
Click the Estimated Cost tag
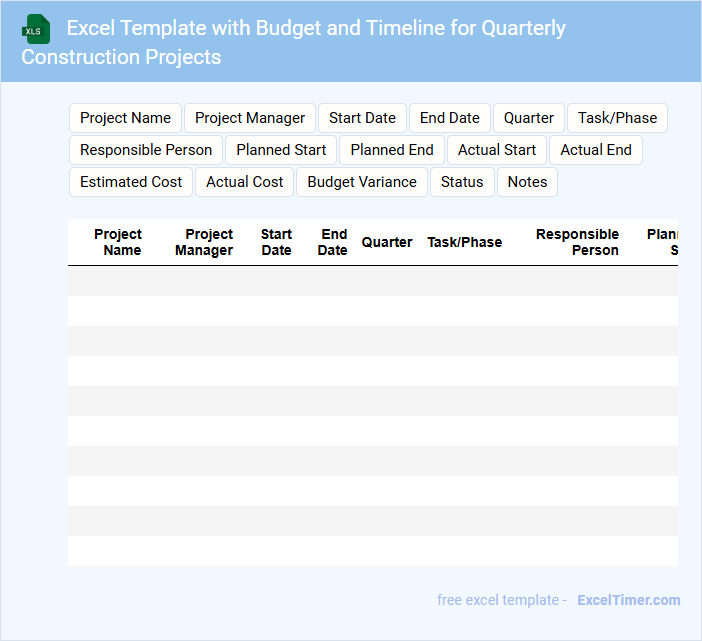coord(131,182)
